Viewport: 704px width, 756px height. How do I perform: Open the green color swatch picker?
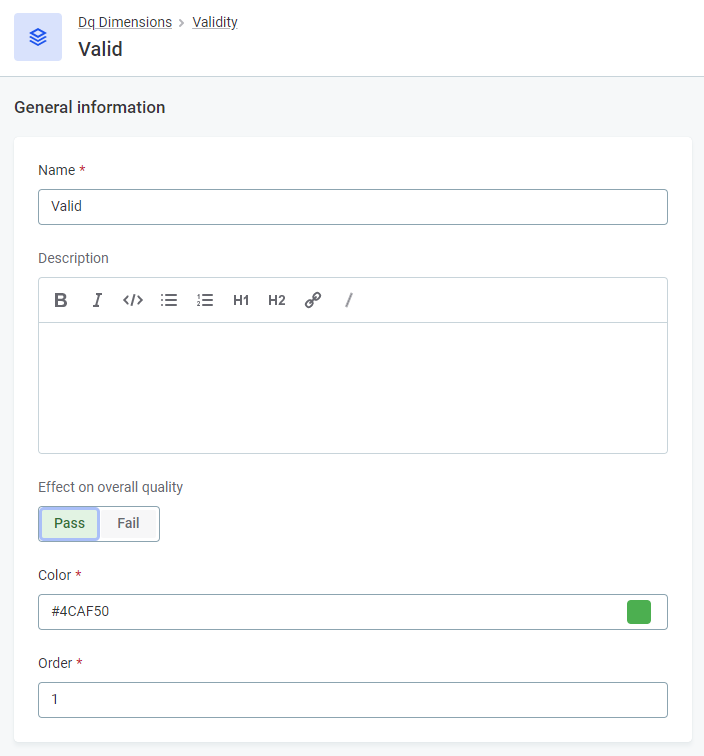coord(639,612)
